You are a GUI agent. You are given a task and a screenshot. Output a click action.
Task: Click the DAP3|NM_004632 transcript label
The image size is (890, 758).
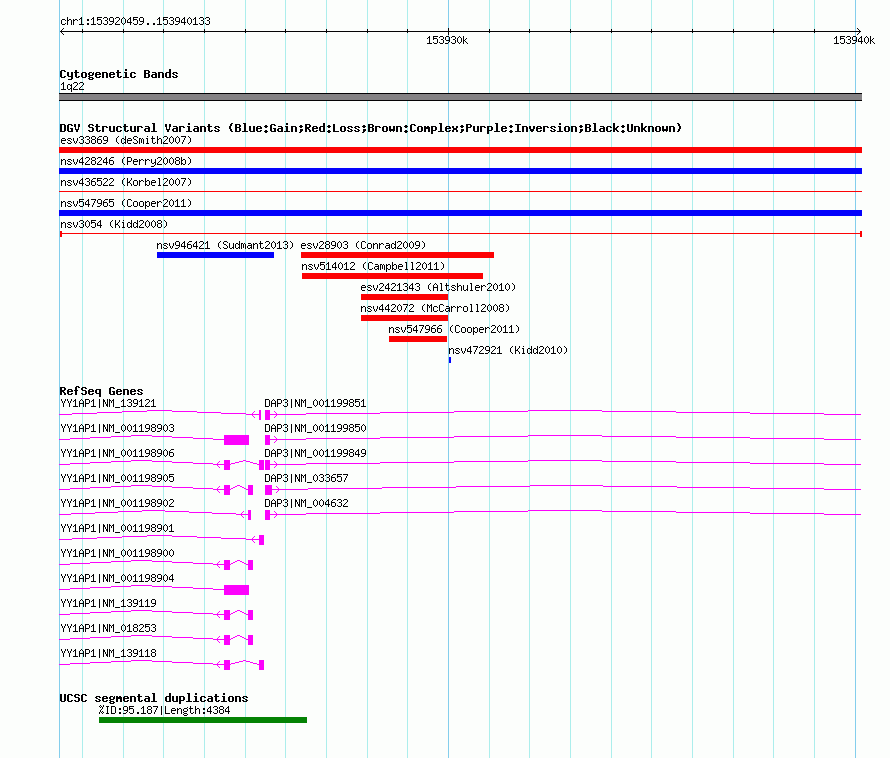306,504
